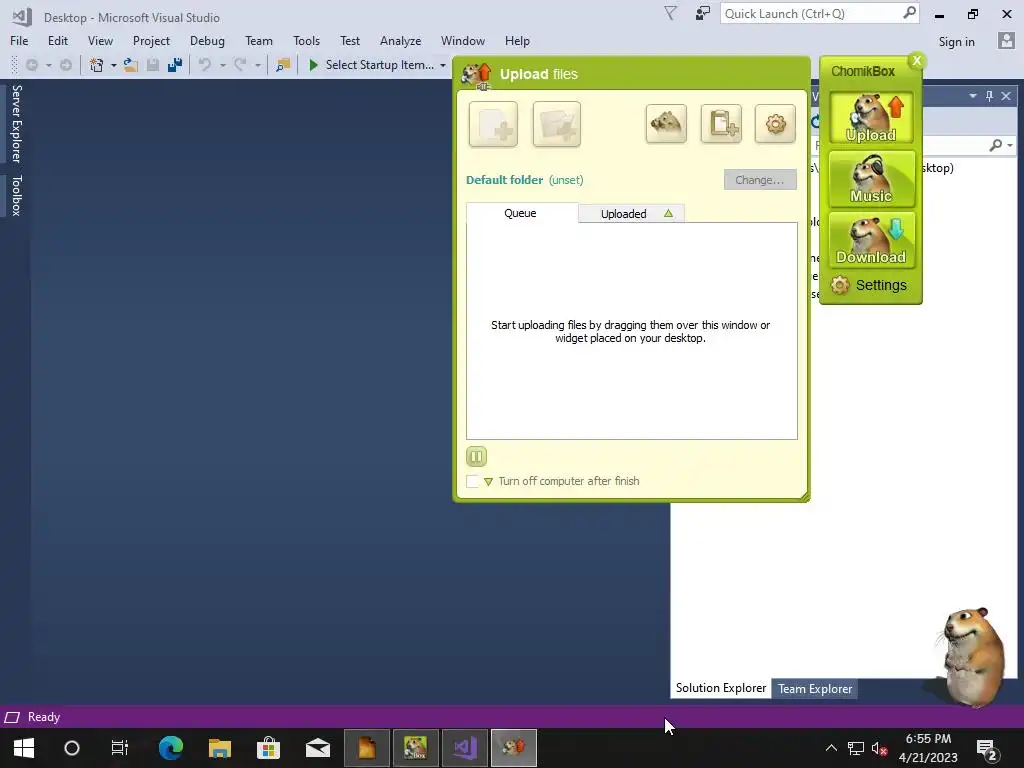The width and height of the screenshot is (1024, 768).
Task: Click the ChomikBox Upload widget button
Action: coord(871,118)
